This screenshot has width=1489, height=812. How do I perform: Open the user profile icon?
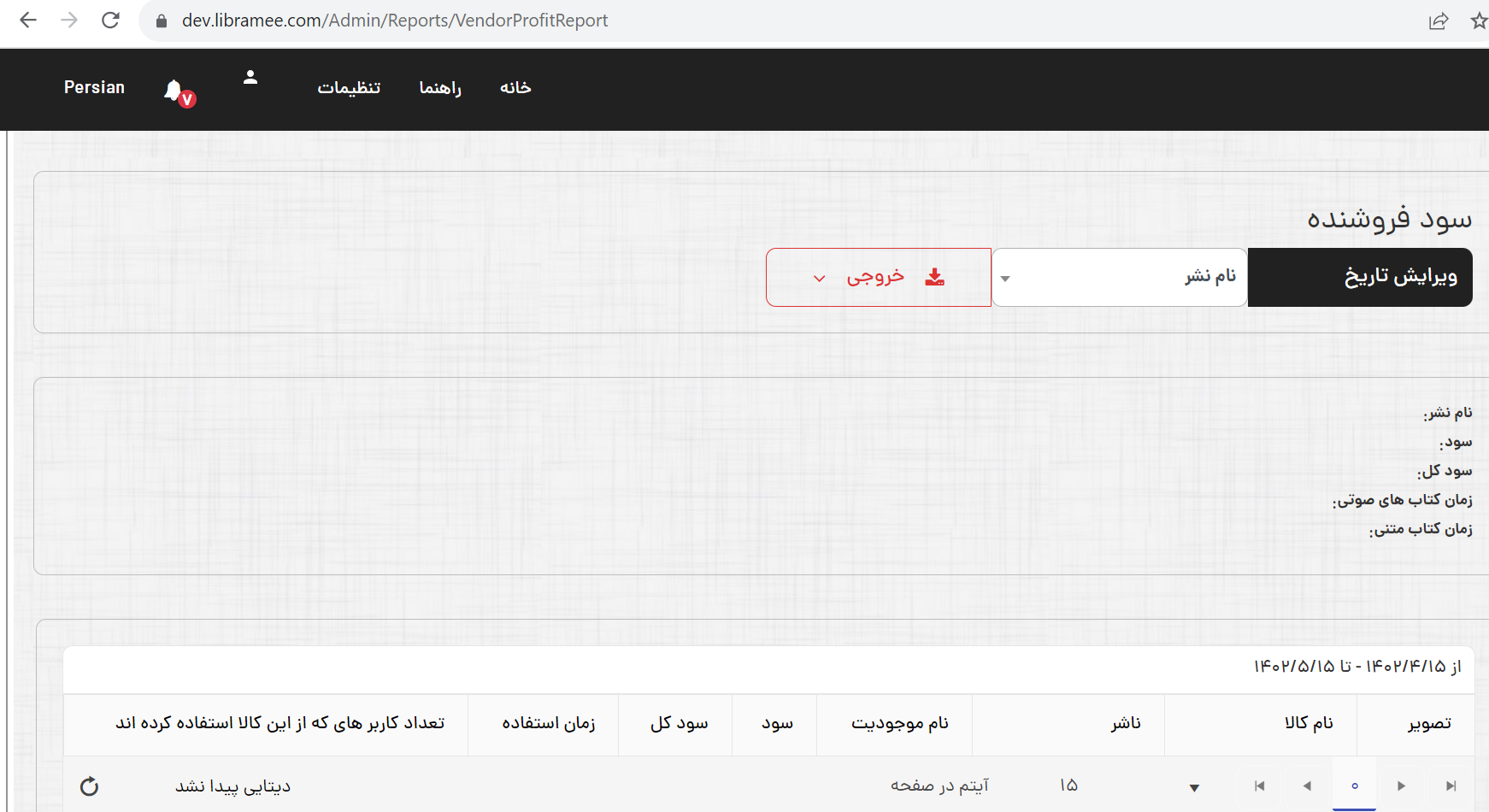click(250, 77)
